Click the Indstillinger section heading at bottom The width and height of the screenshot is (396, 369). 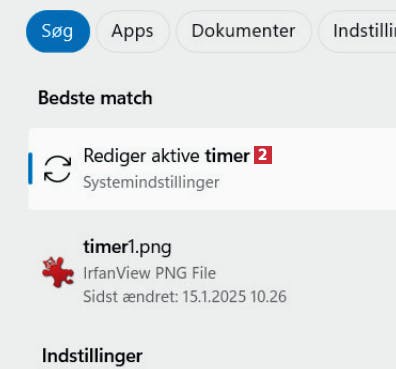[x=92, y=356]
